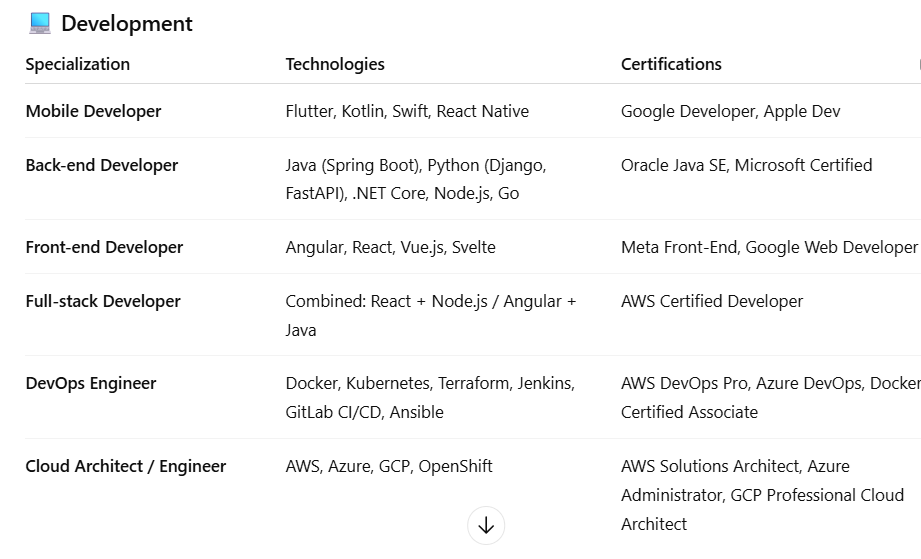
Task: Click the Front-end Developer row label
Action: pyautogui.click(x=104, y=247)
